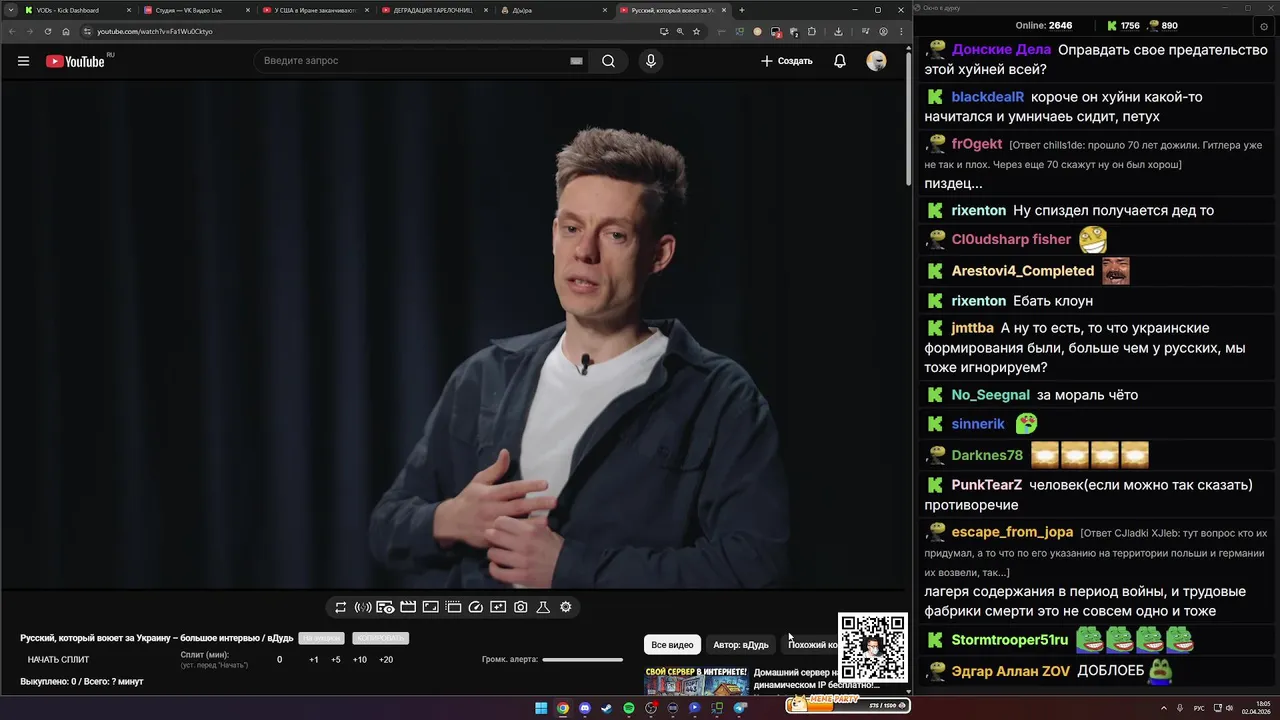Screen dimensions: 1280x720
Task: Open YouTube notifications bell
Action: (840, 61)
